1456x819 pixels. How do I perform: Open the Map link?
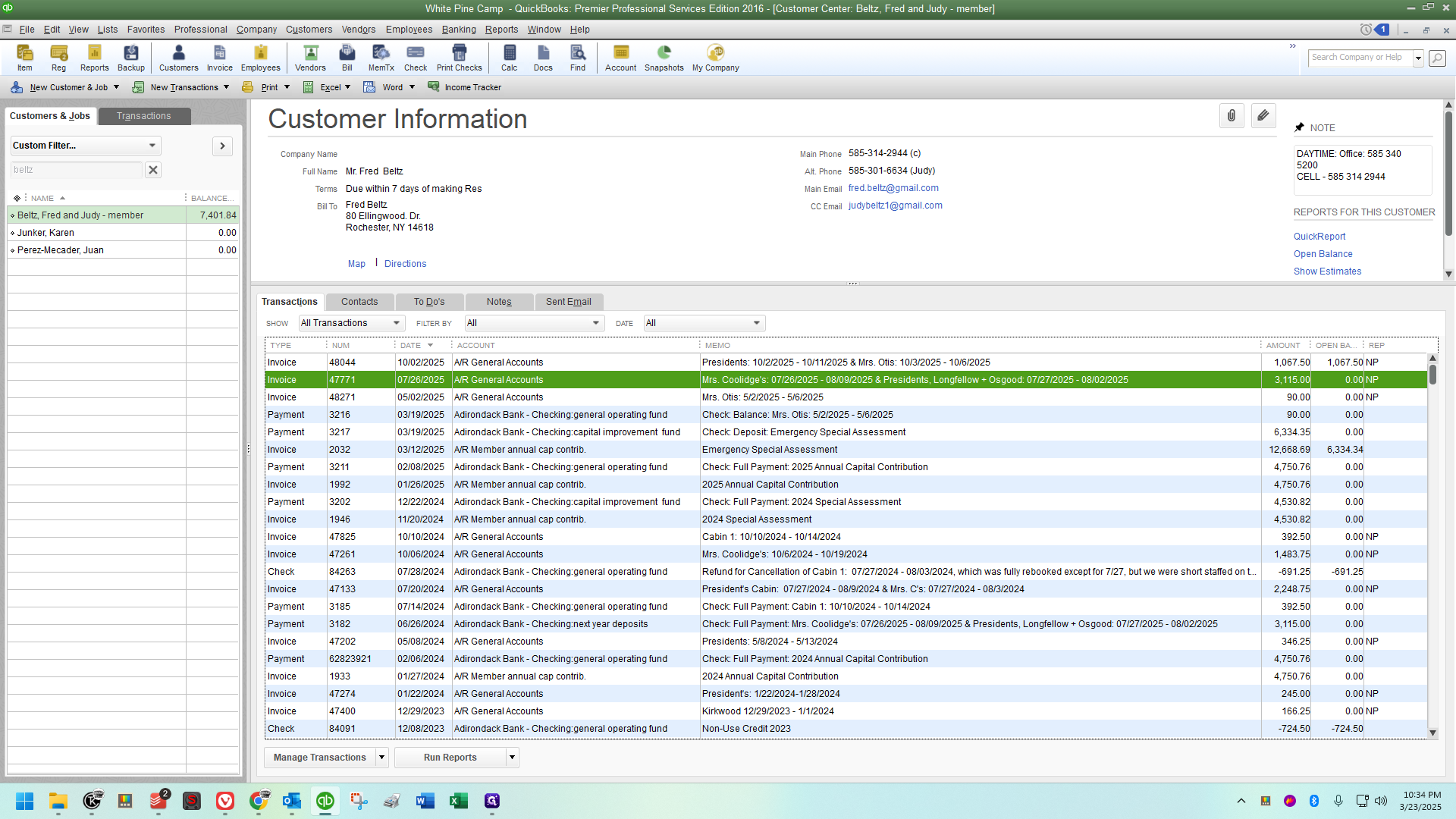tap(356, 264)
